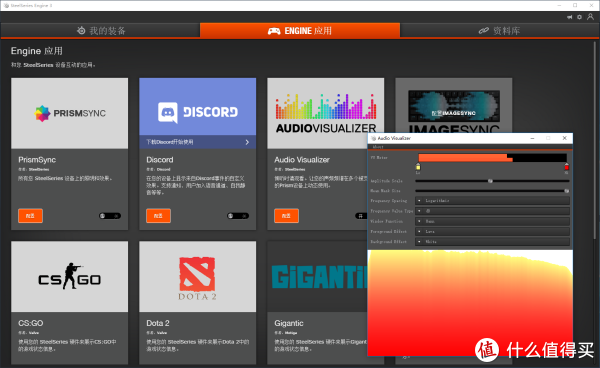
Task: Open the settings gear icon
Action: coord(579,17)
